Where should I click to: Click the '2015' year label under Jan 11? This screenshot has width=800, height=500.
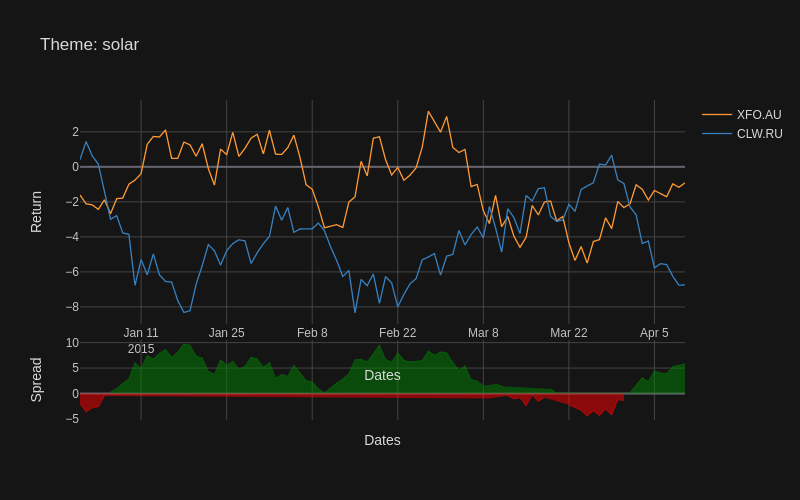tap(141, 349)
